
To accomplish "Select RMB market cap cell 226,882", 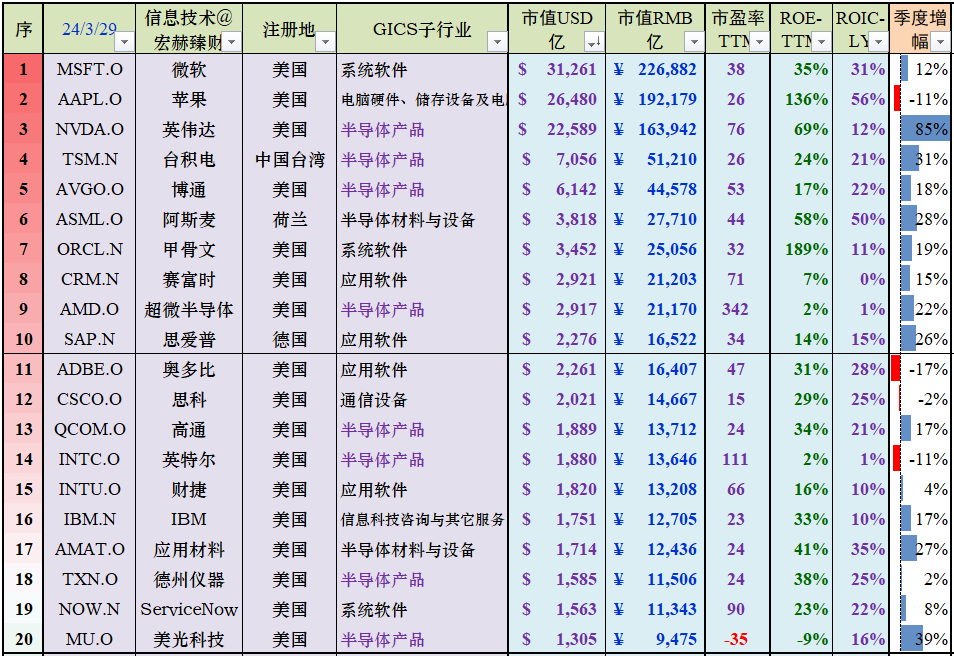I will (x=655, y=69).
